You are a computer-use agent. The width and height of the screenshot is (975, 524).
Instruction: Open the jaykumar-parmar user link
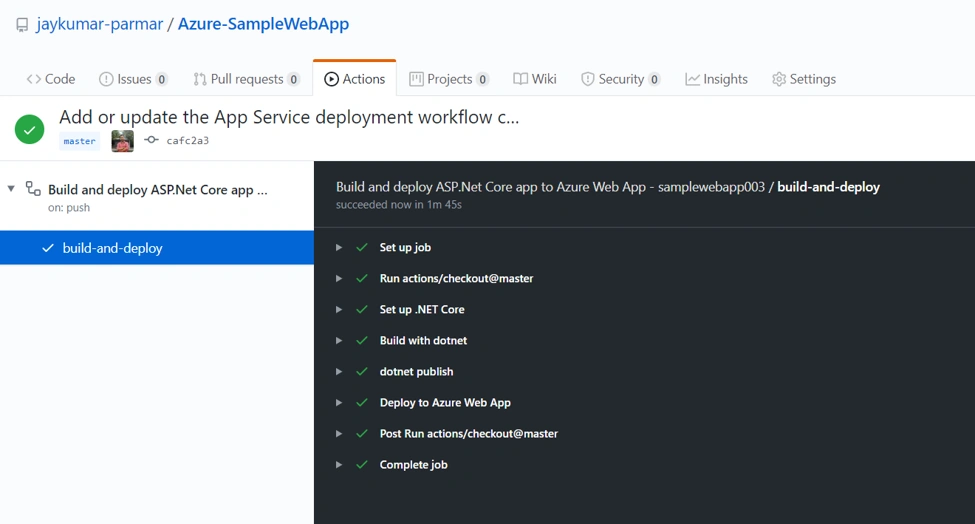pos(99,24)
